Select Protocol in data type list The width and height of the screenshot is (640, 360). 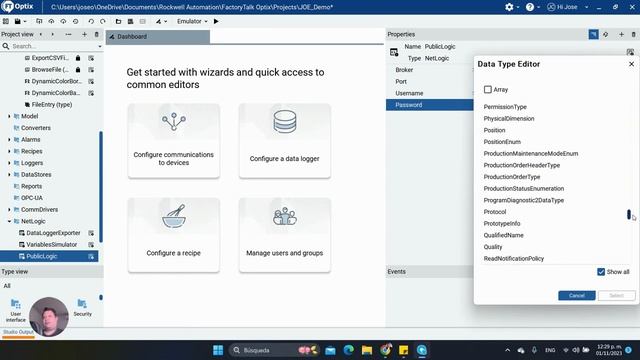pos(495,212)
